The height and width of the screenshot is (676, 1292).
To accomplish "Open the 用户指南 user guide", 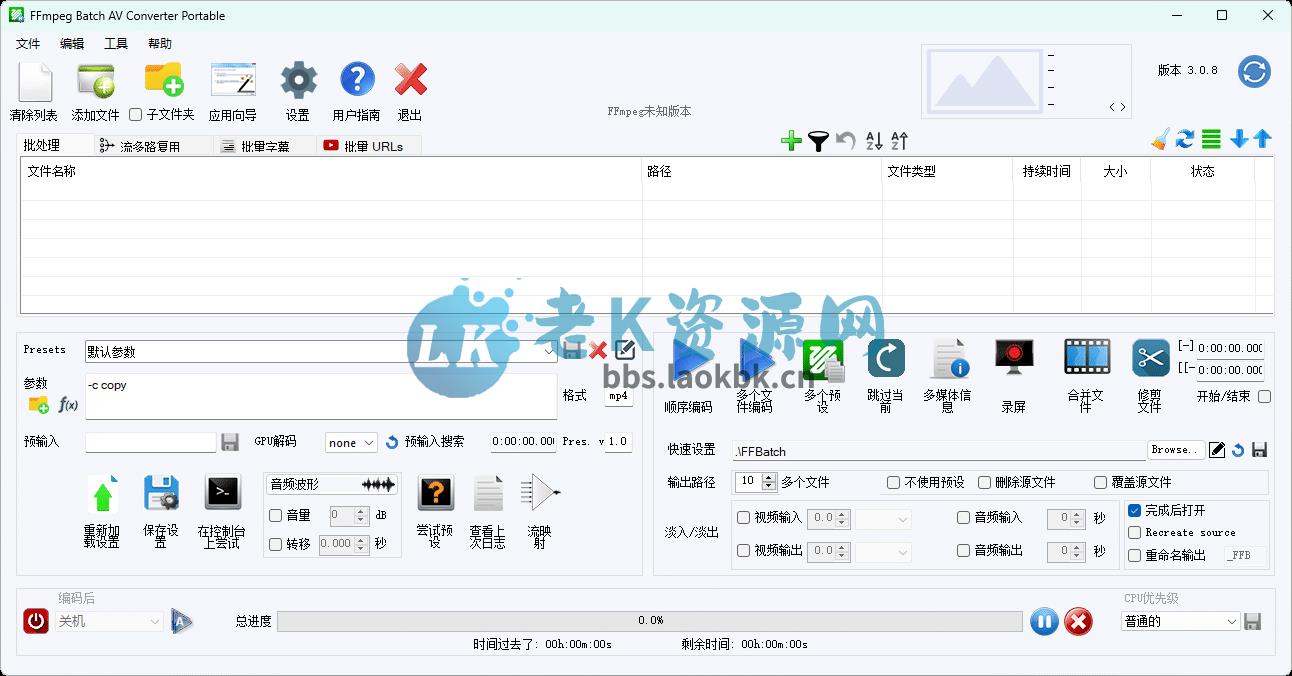I will (x=357, y=80).
